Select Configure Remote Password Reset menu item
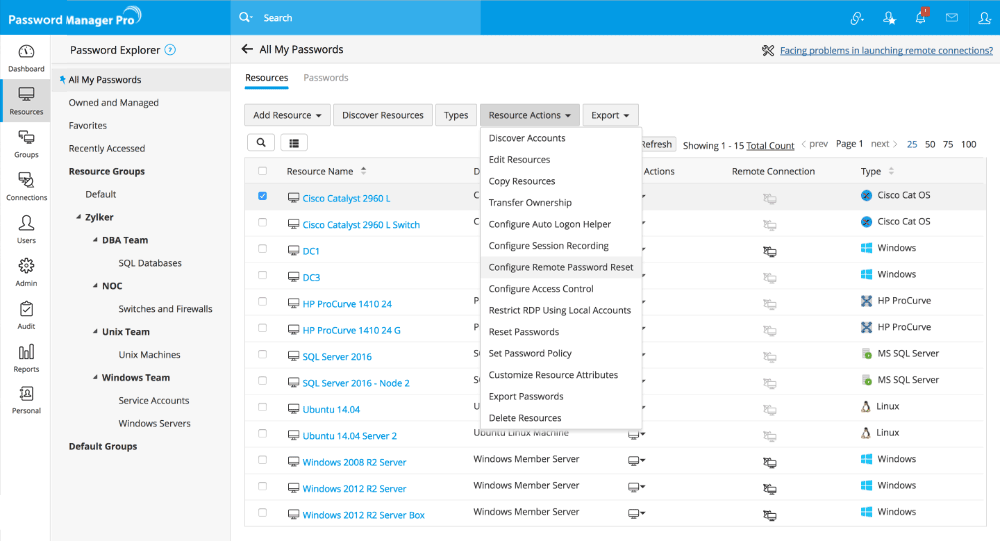This screenshot has height=541, width=1000. [560, 267]
